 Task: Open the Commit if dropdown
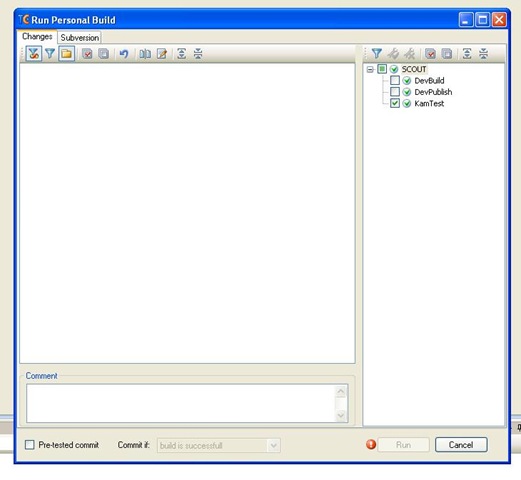(219, 445)
